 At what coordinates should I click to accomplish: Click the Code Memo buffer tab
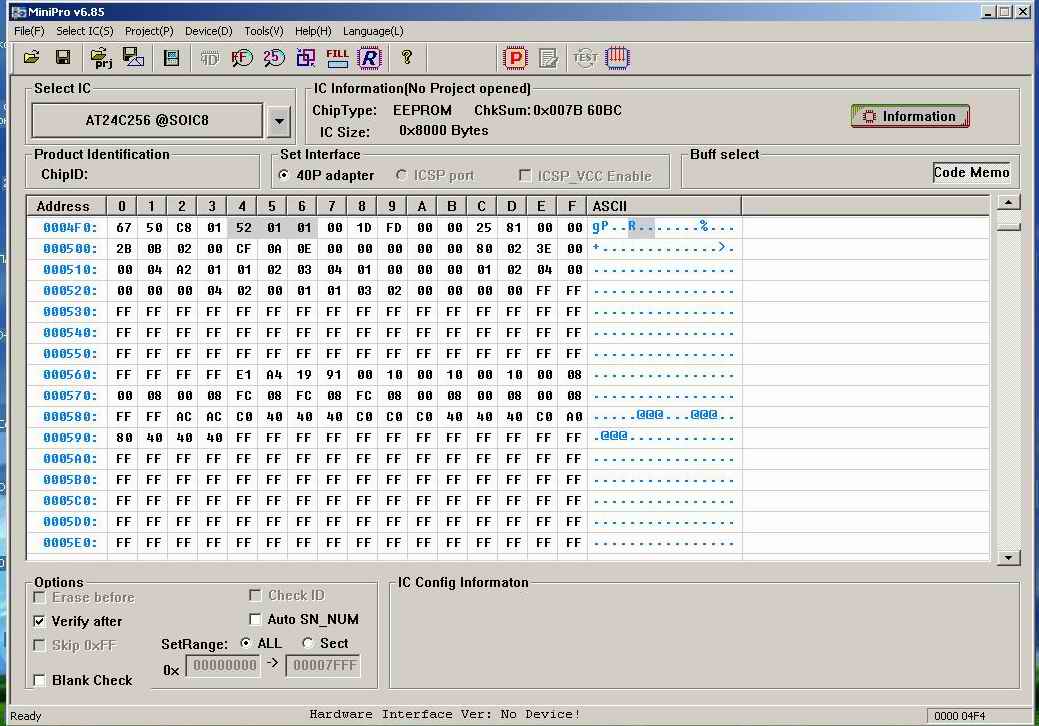point(971,172)
